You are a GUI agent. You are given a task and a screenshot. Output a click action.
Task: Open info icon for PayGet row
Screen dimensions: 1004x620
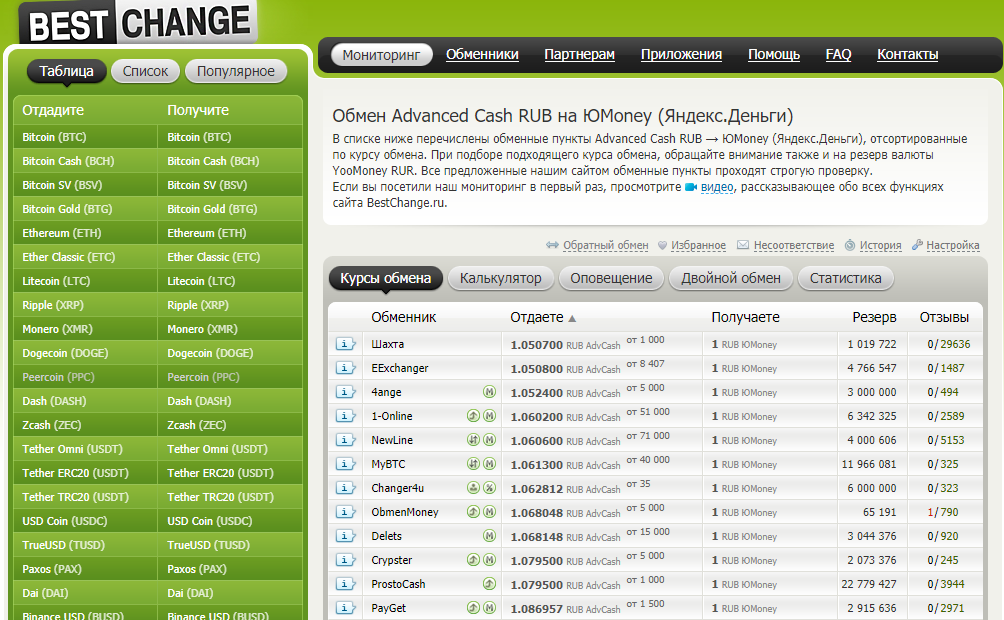(345, 608)
